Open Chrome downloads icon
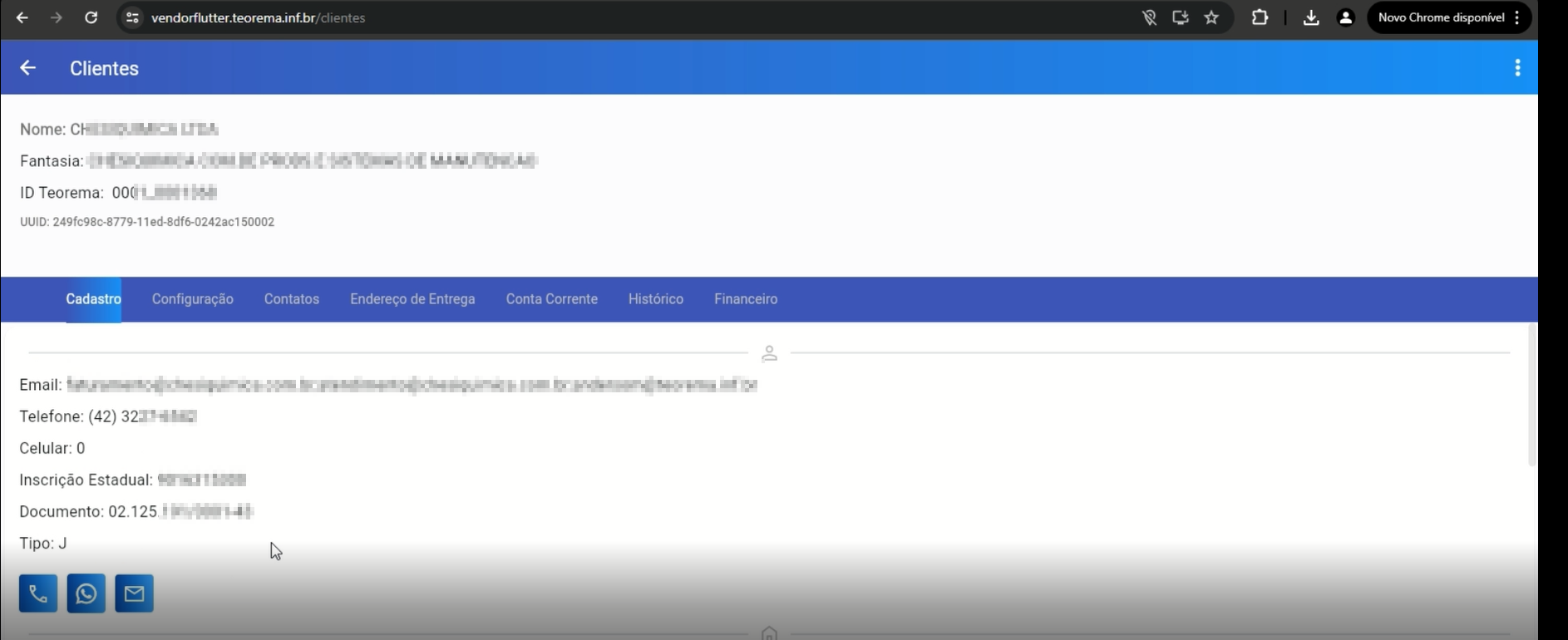Image resolution: width=1568 pixels, height=640 pixels. tap(1311, 17)
